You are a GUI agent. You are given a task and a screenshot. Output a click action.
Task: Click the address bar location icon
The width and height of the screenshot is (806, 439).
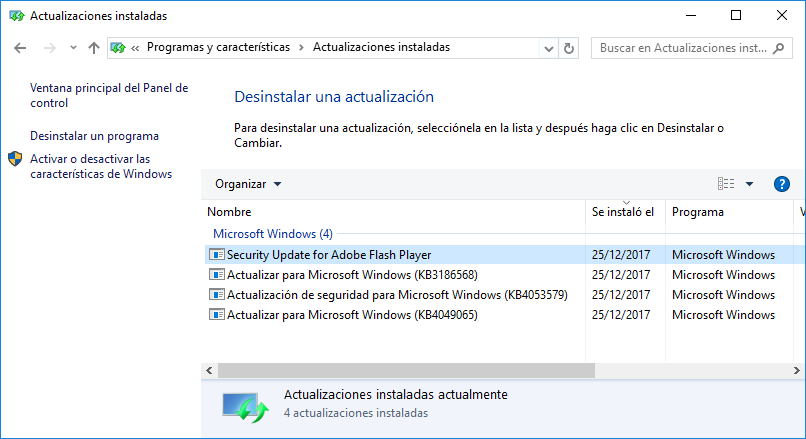click(118, 48)
